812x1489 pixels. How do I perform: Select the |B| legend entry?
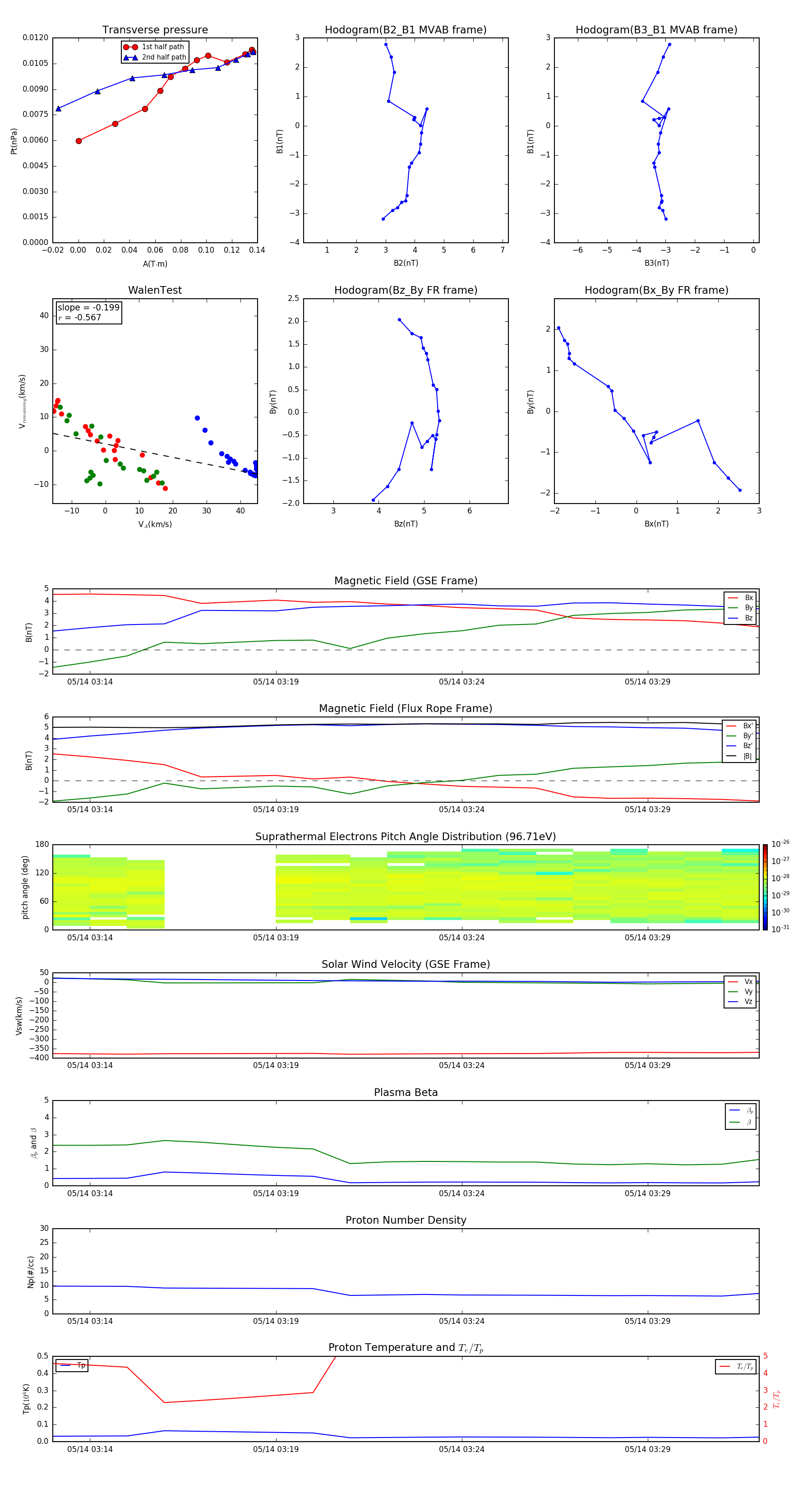click(x=740, y=756)
